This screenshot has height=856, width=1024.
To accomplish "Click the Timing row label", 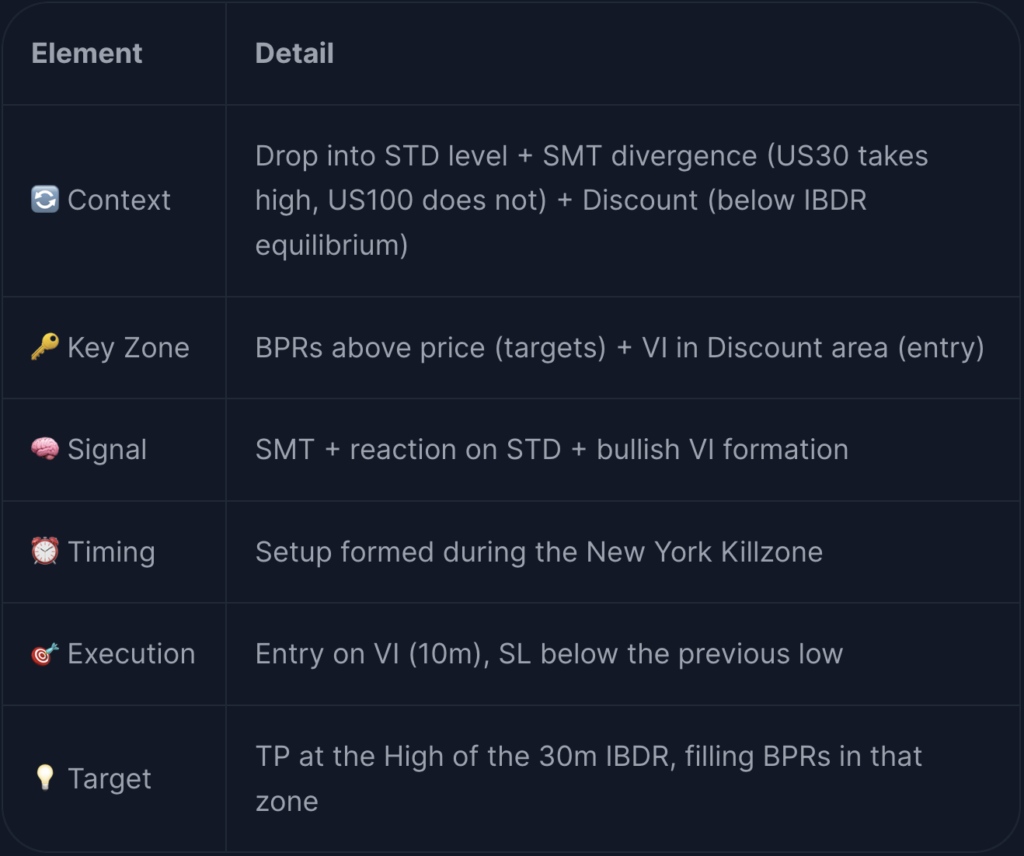I will [112, 552].
